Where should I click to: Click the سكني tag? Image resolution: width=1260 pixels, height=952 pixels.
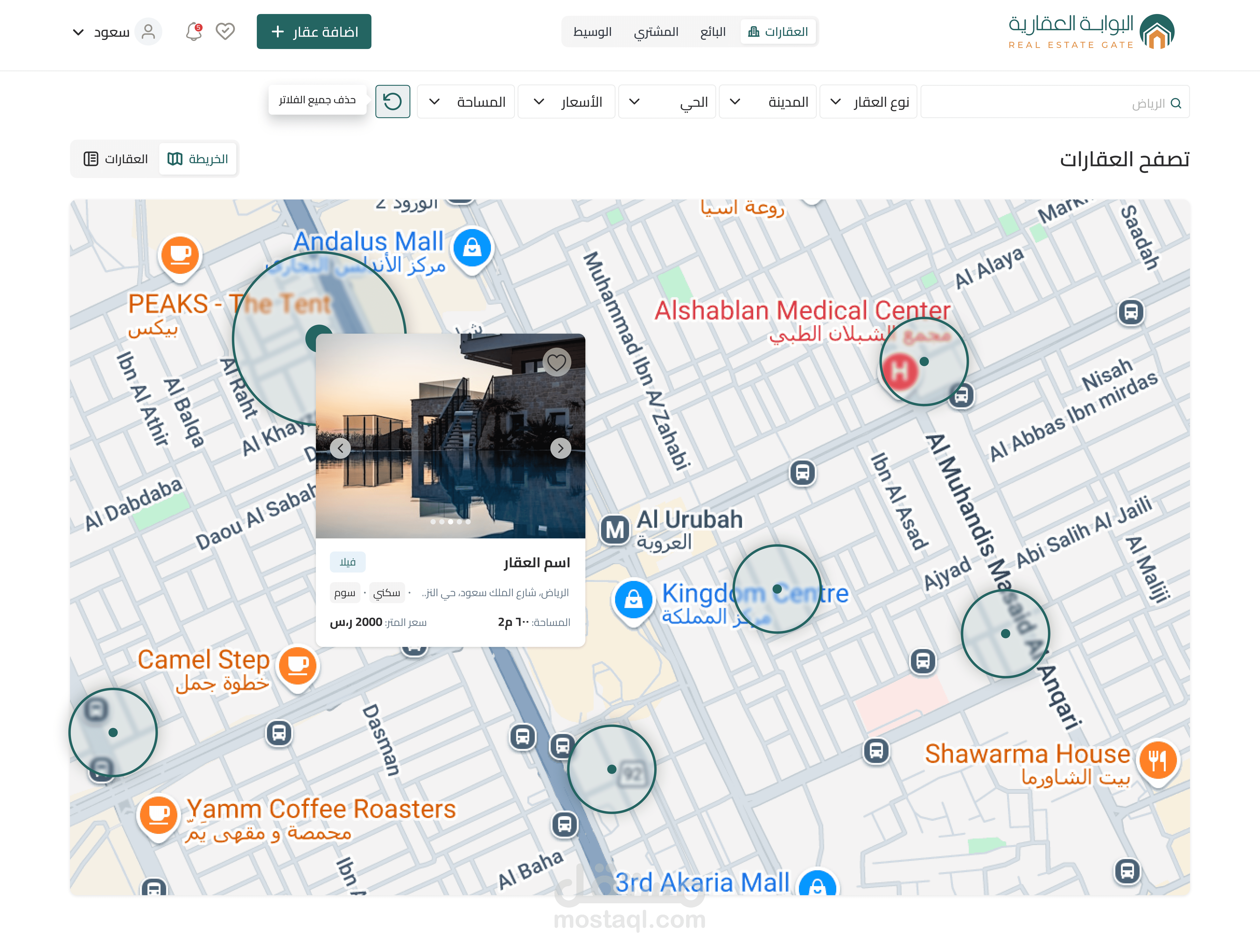(x=387, y=593)
